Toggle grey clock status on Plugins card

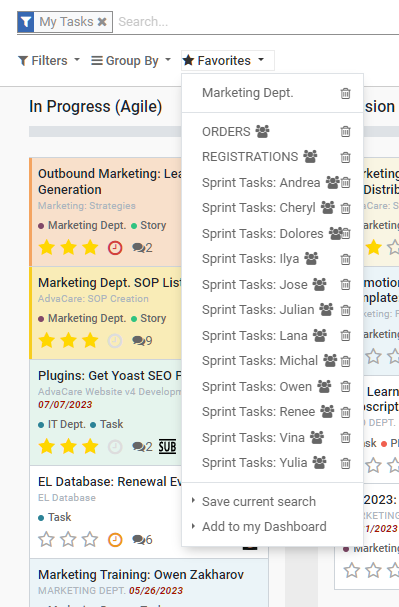pos(115,447)
